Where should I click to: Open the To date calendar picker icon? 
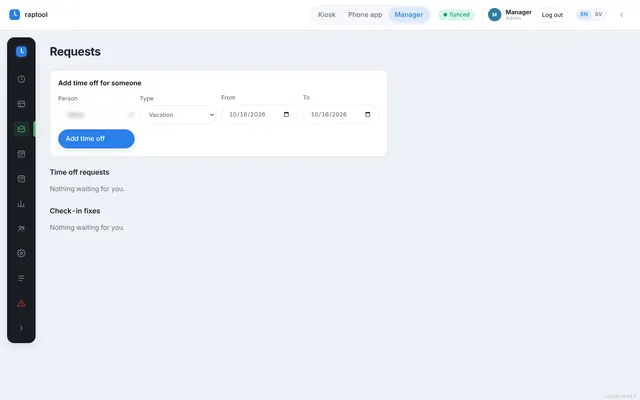368,114
